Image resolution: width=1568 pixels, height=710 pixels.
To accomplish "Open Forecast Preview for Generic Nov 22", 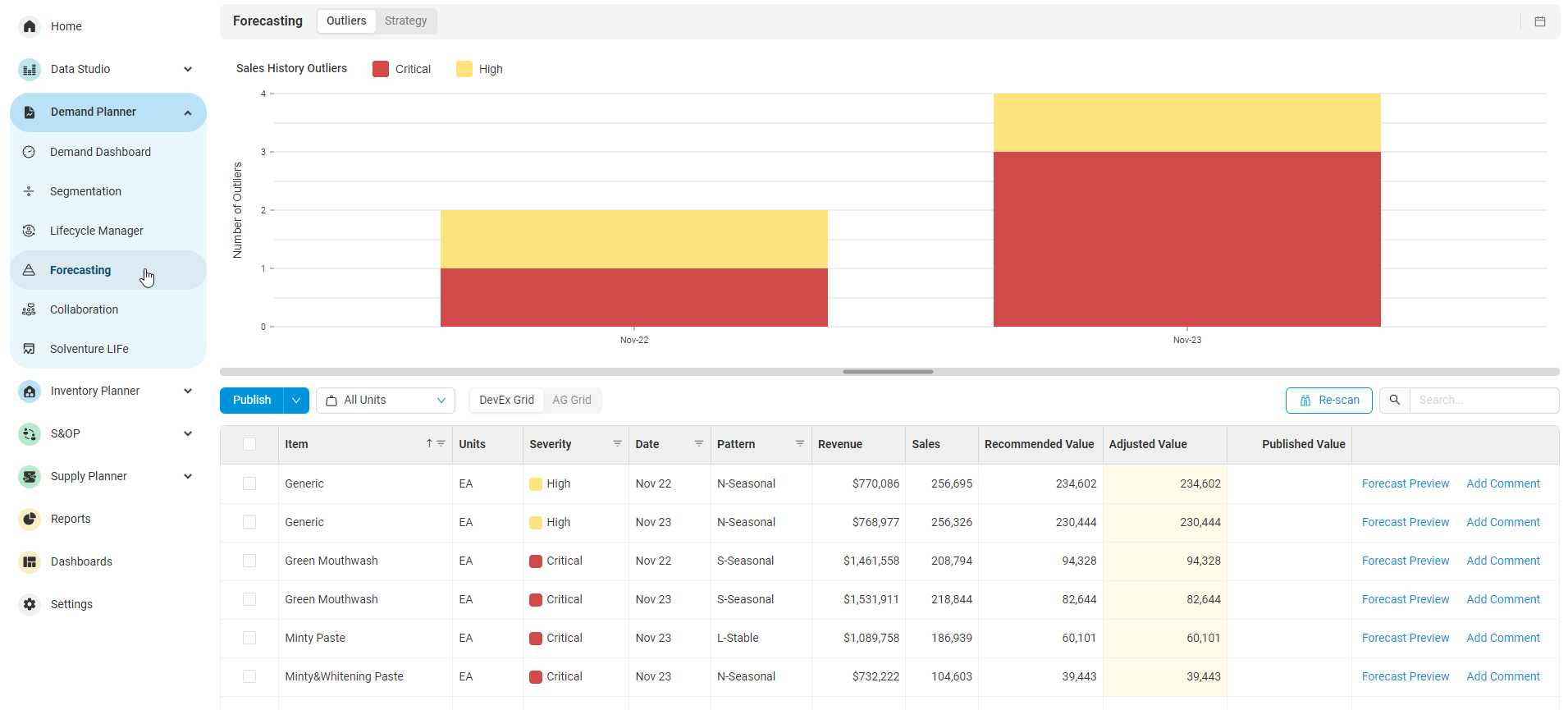I will pyautogui.click(x=1406, y=483).
